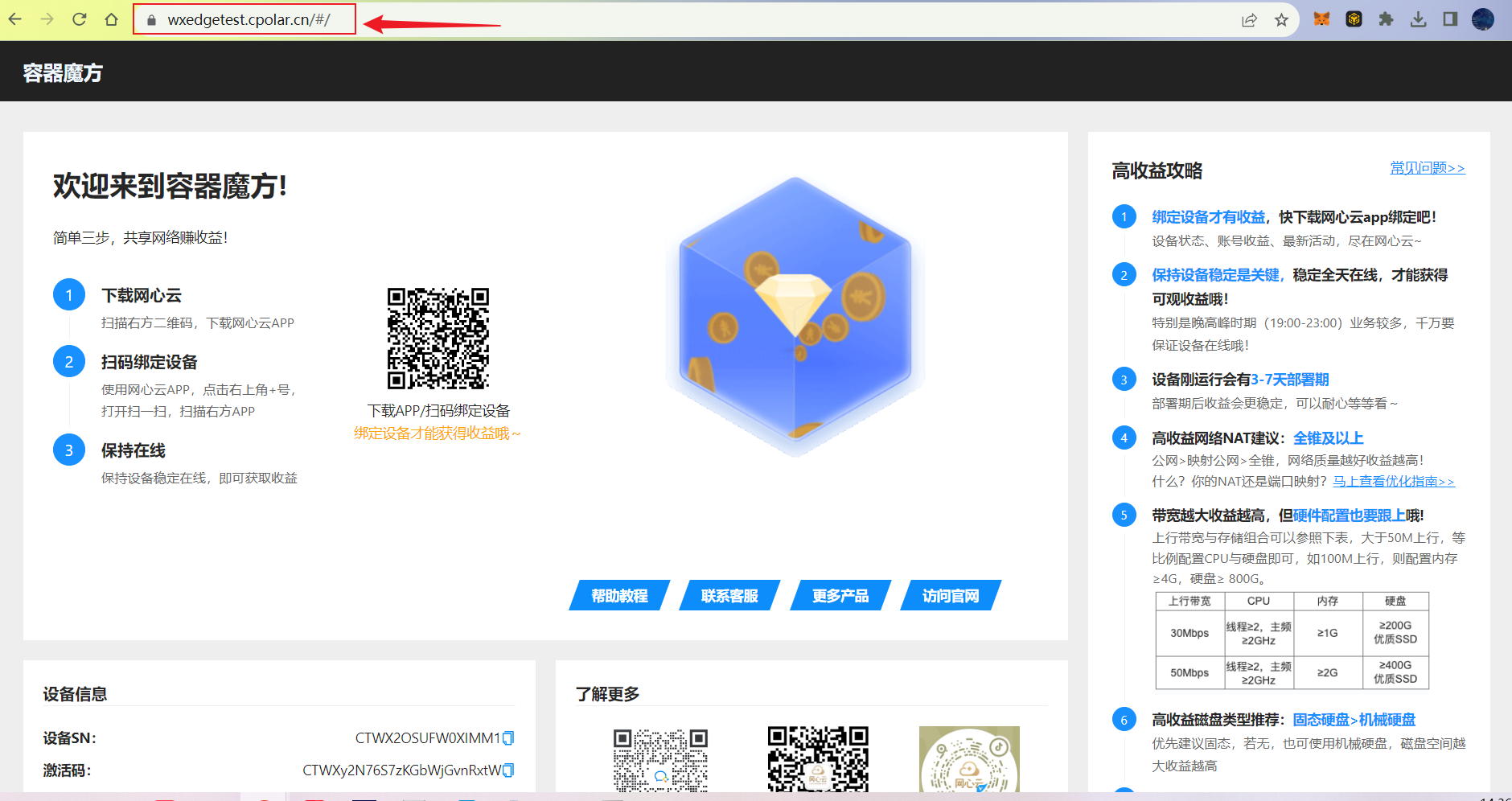Open the 常见问题>> FAQ link

click(1428, 168)
